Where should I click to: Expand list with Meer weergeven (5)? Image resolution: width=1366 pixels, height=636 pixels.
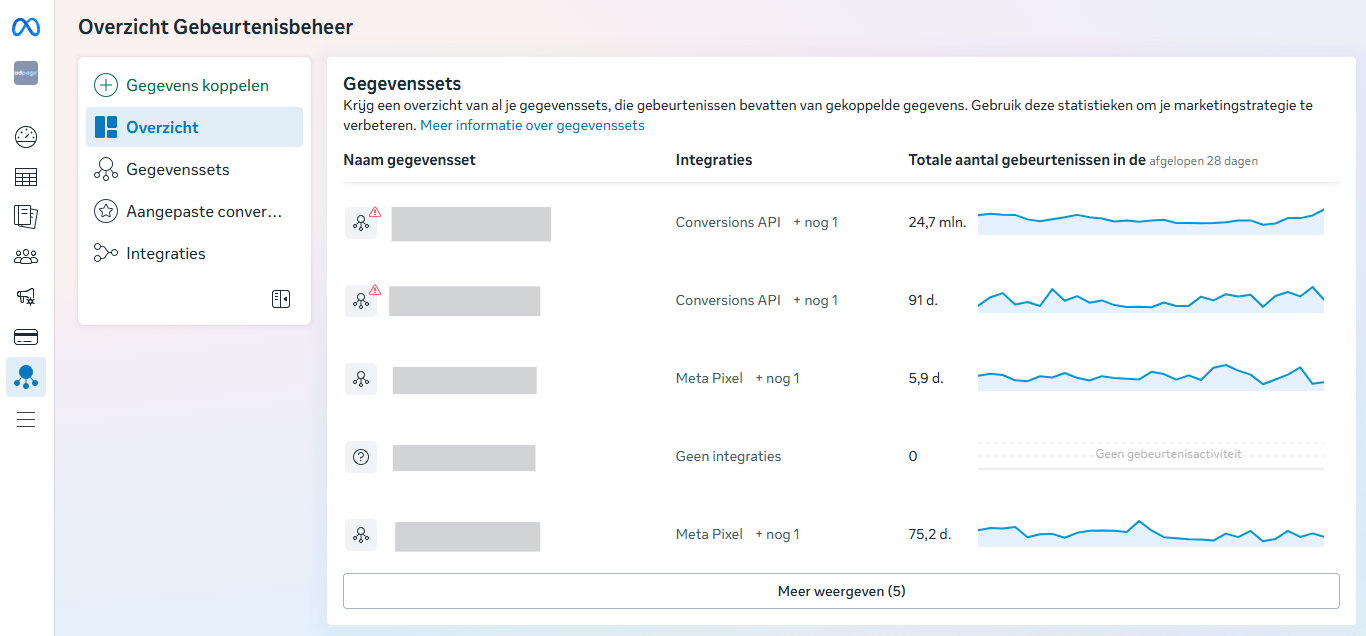tap(841, 591)
